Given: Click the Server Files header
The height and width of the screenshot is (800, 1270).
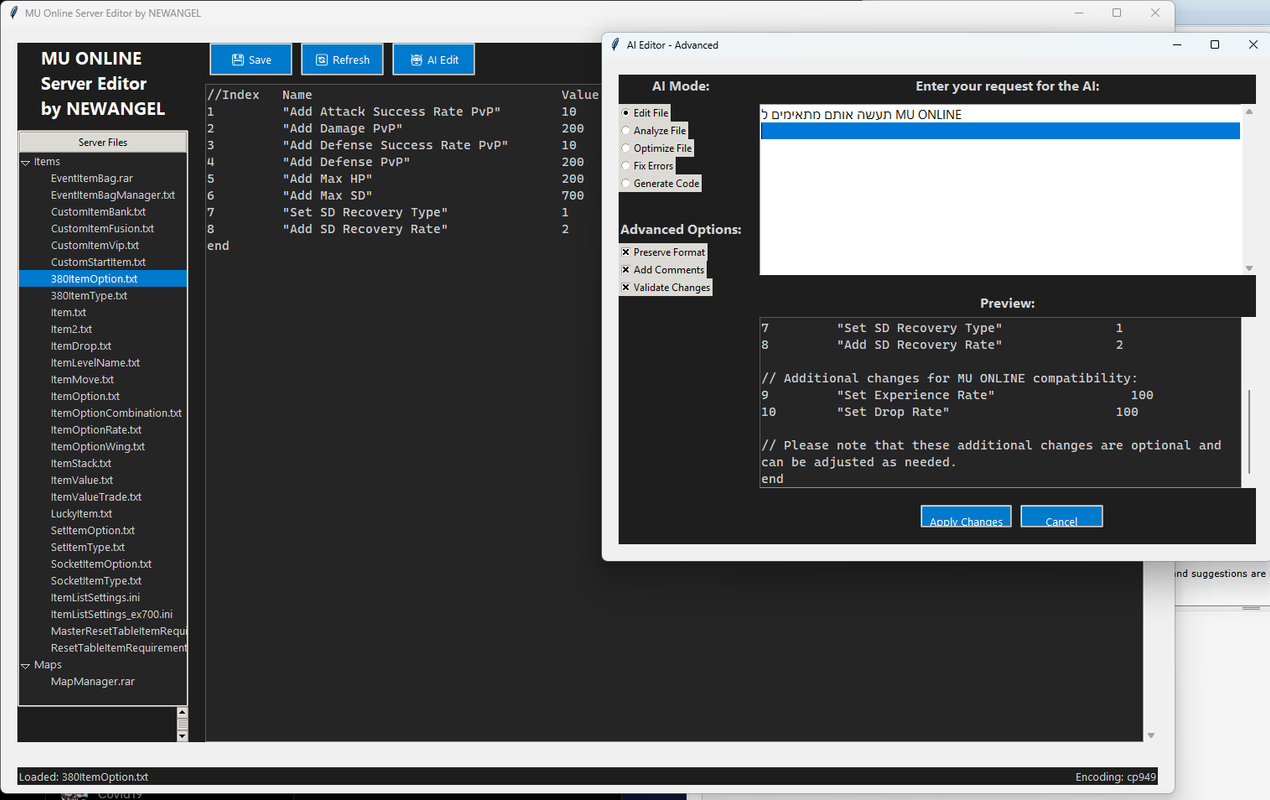Looking at the screenshot, I should point(103,142).
